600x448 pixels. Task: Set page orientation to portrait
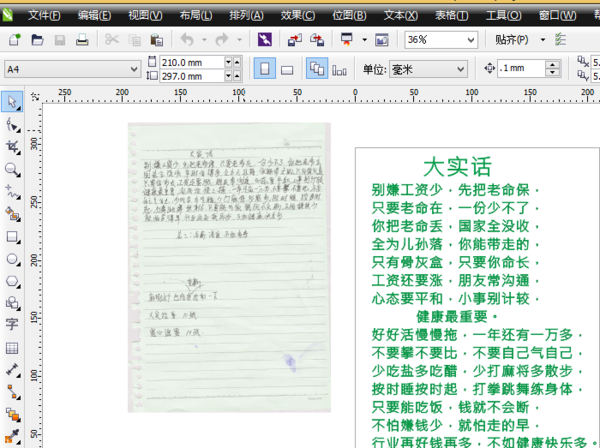[264, 69]
